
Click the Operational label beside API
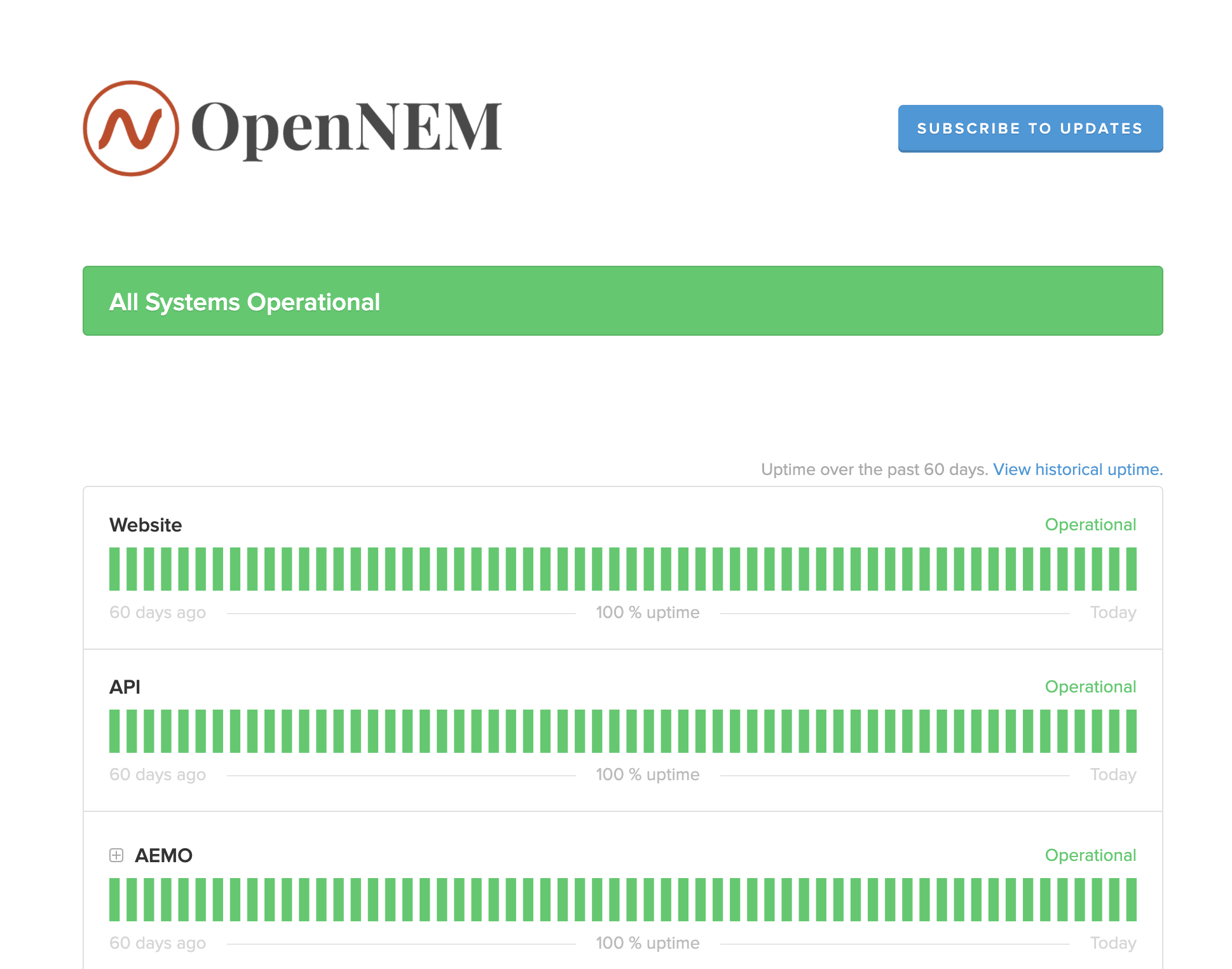click(1091, 687)
